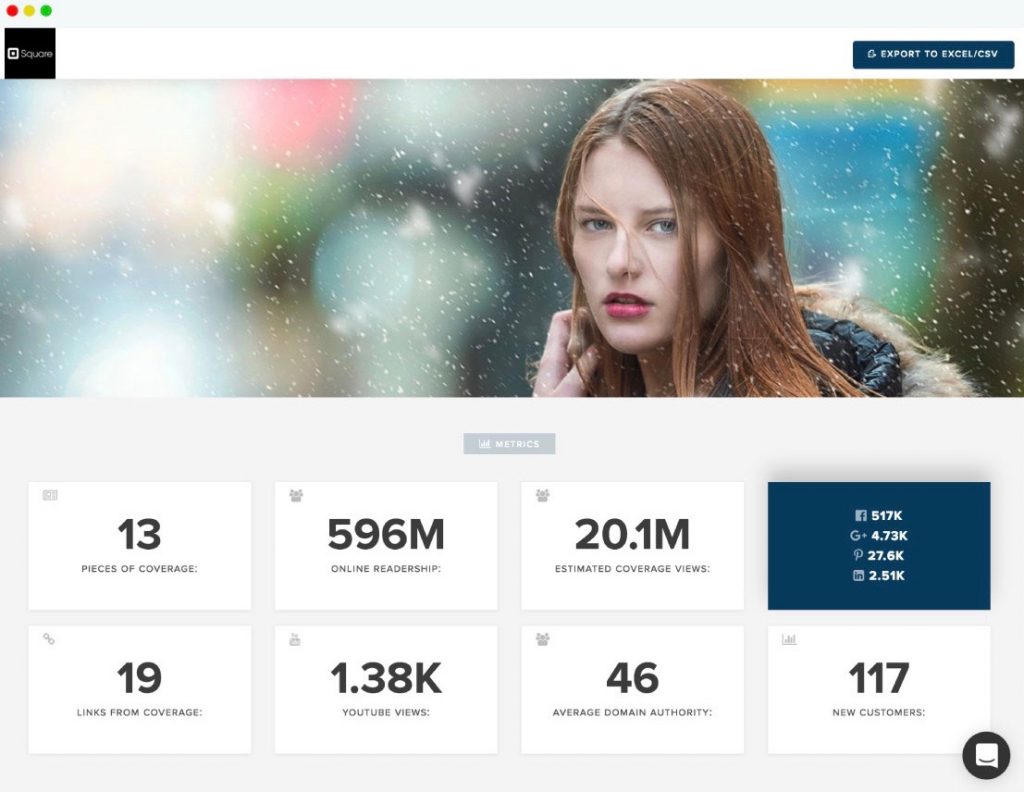1024x792 pixels.
Task: Click the bar chart icon on New Customers card
Action: (x=789, y=639)
